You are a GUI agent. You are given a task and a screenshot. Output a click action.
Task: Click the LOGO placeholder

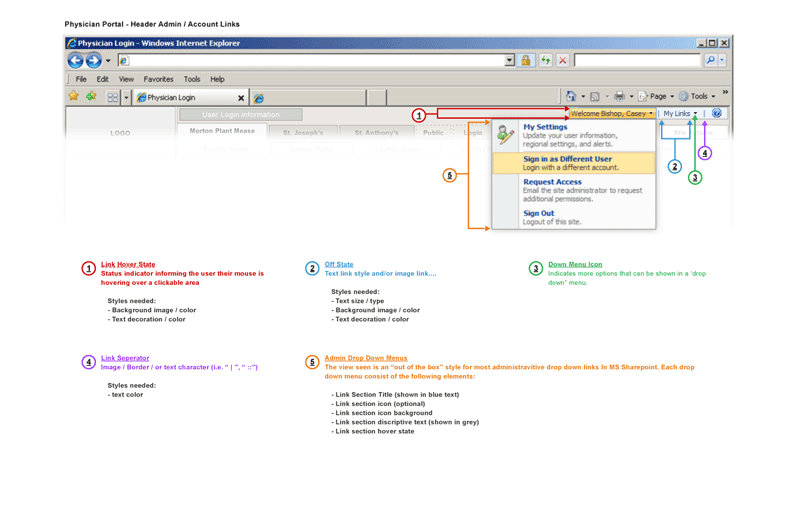(x=120, y=133)
